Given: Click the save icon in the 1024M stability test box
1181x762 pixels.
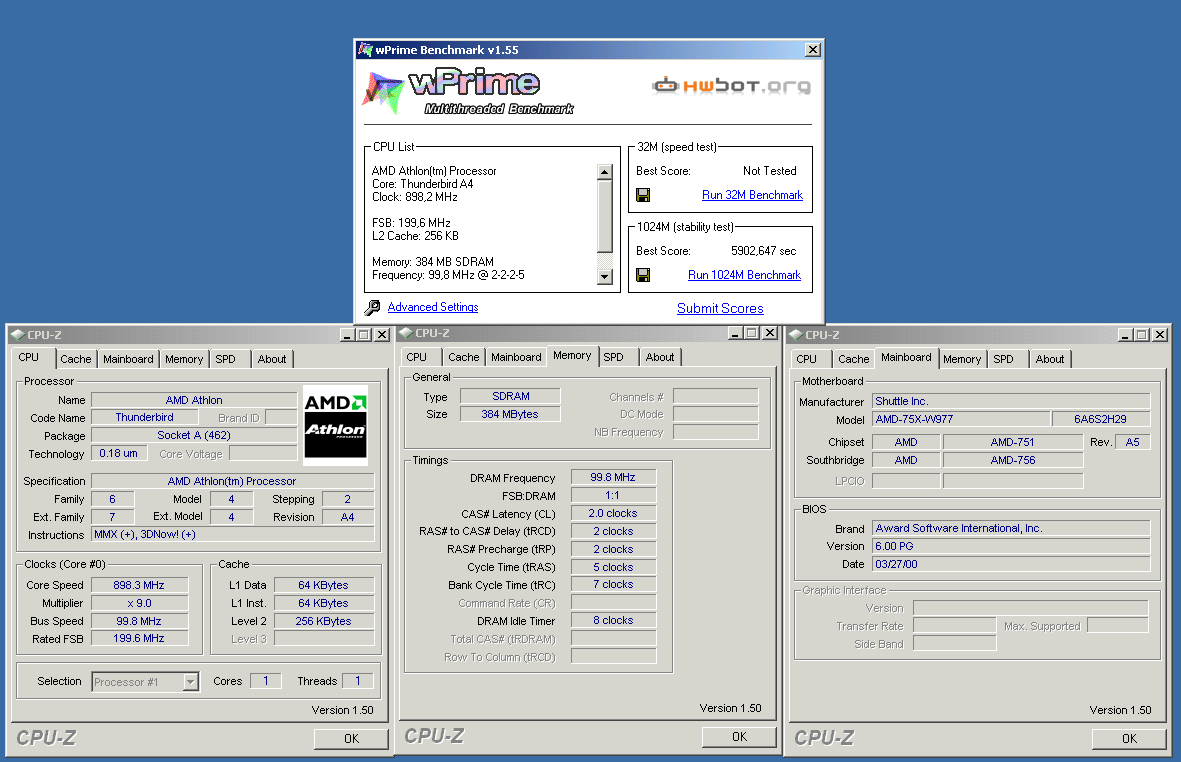Looking at the screenshot, I should coord(642,275).
